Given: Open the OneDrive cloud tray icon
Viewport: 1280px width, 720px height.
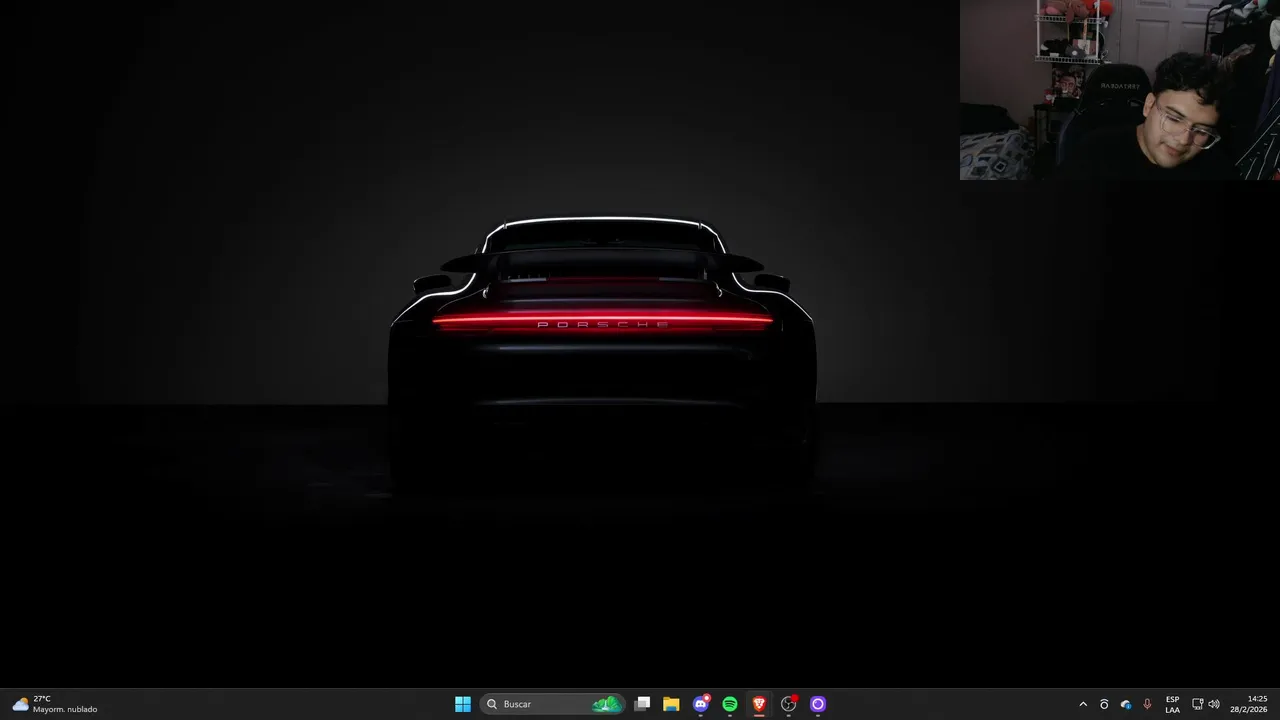Looking at the screenshot, I should (x=1126, y=704).
